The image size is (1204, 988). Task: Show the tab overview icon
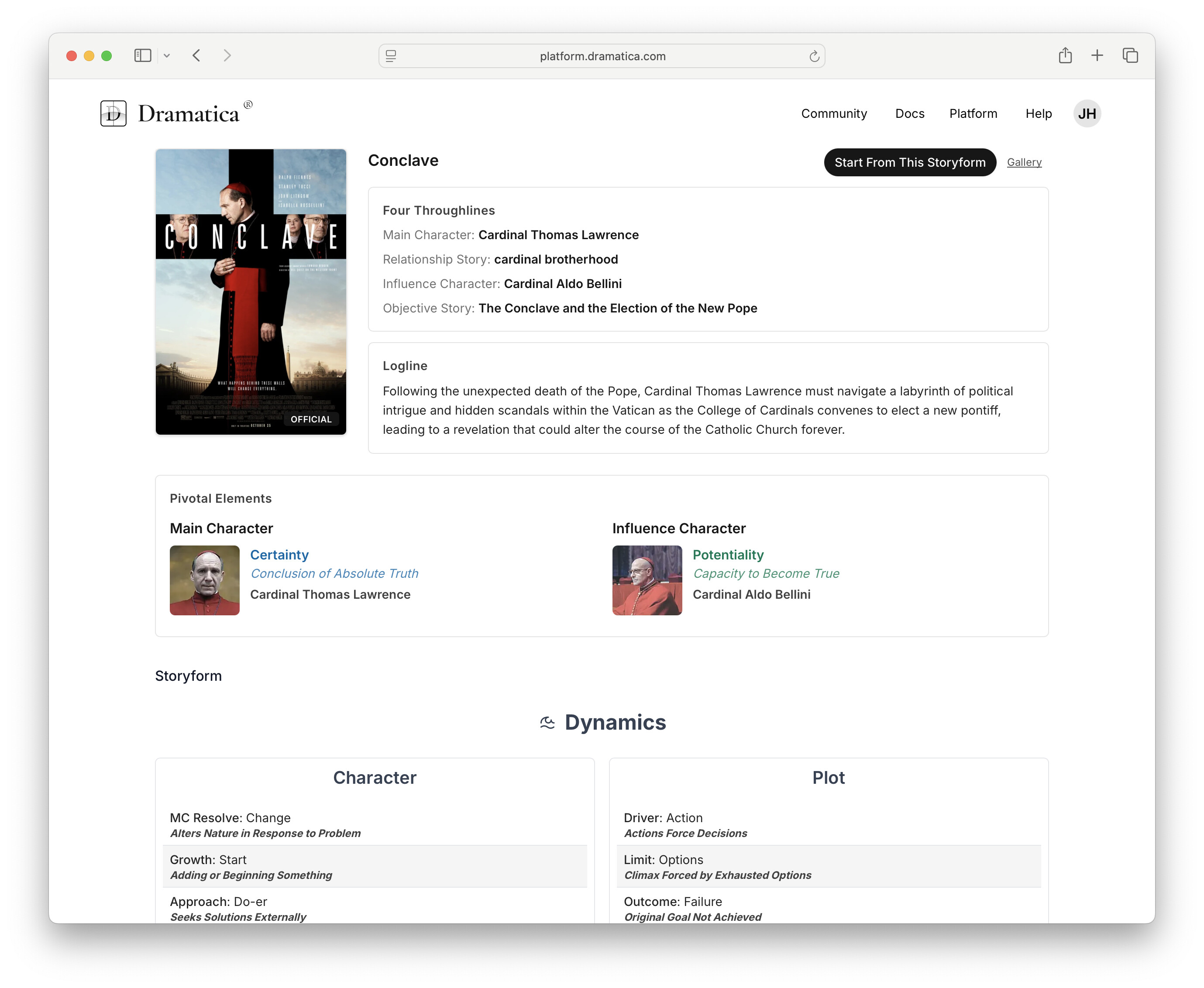pos(1130,55)
